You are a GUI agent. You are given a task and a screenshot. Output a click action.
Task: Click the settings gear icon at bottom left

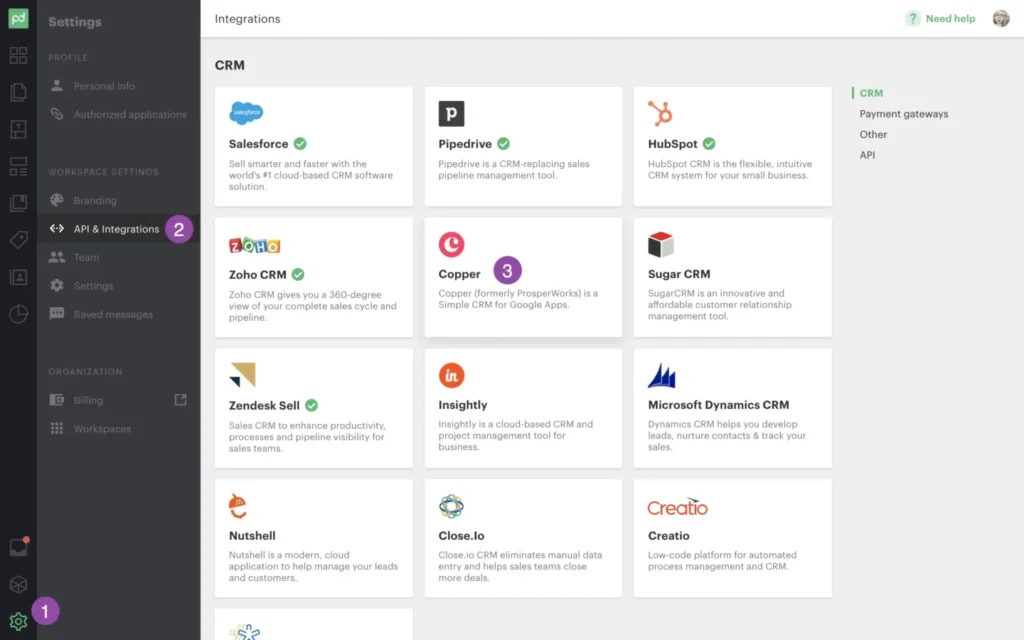click(18, 621)
